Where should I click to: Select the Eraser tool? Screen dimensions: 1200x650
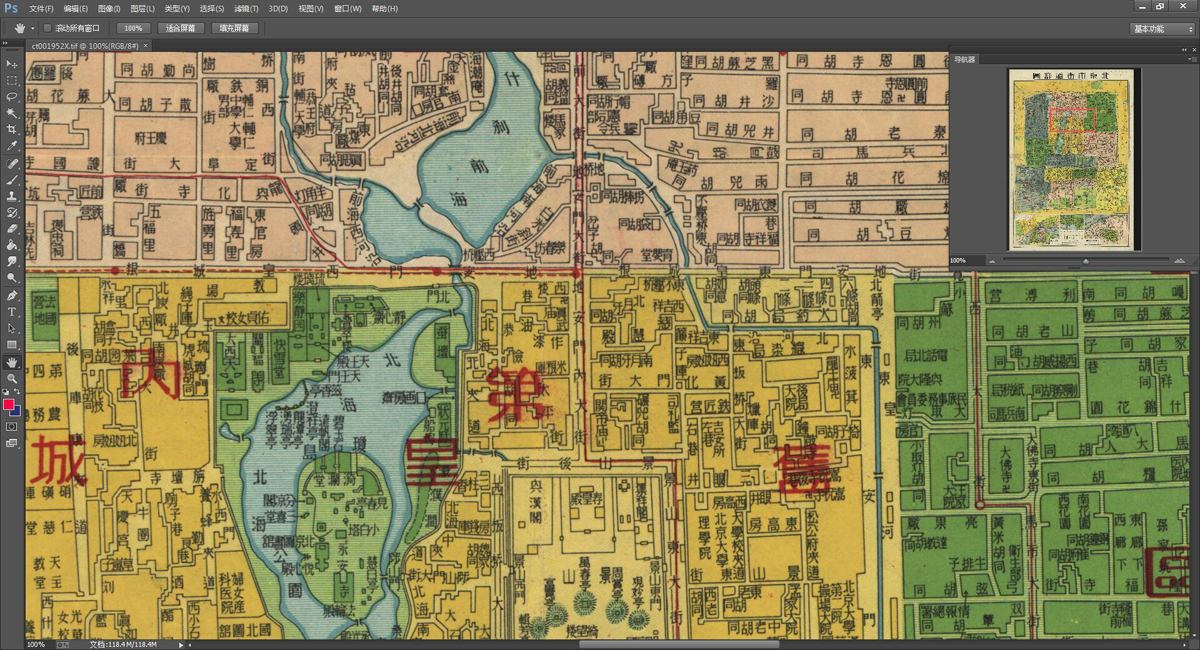tap(12, 228)
